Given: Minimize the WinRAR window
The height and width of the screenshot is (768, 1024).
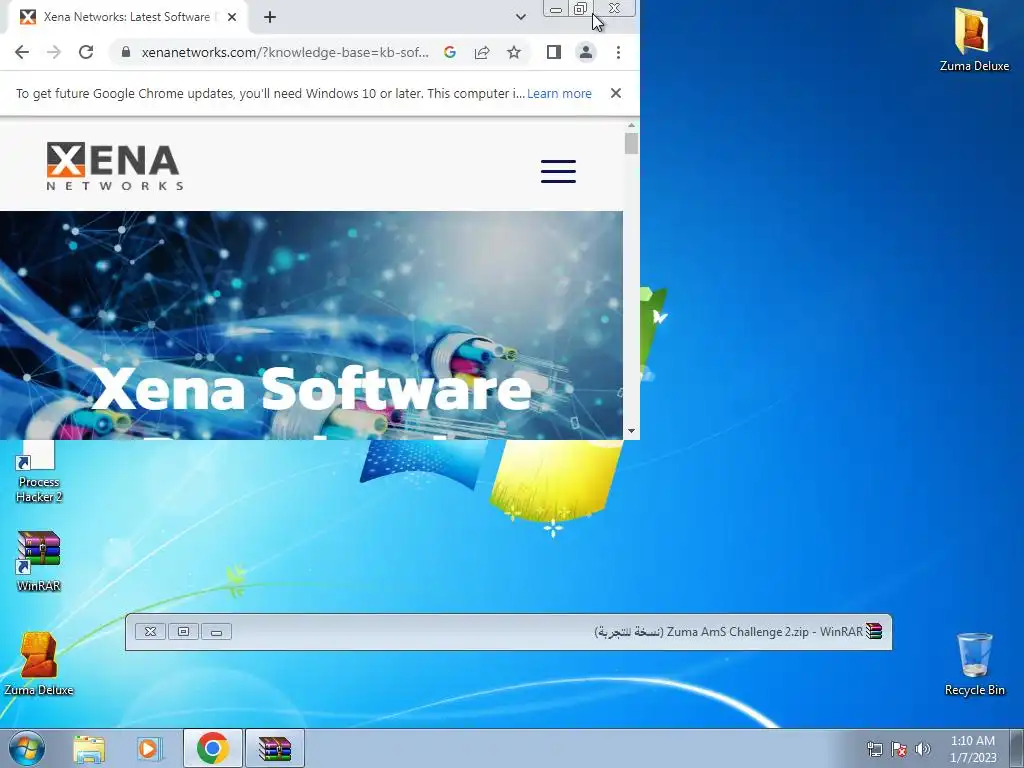Looking at the screenshot, I should [216, 632].
